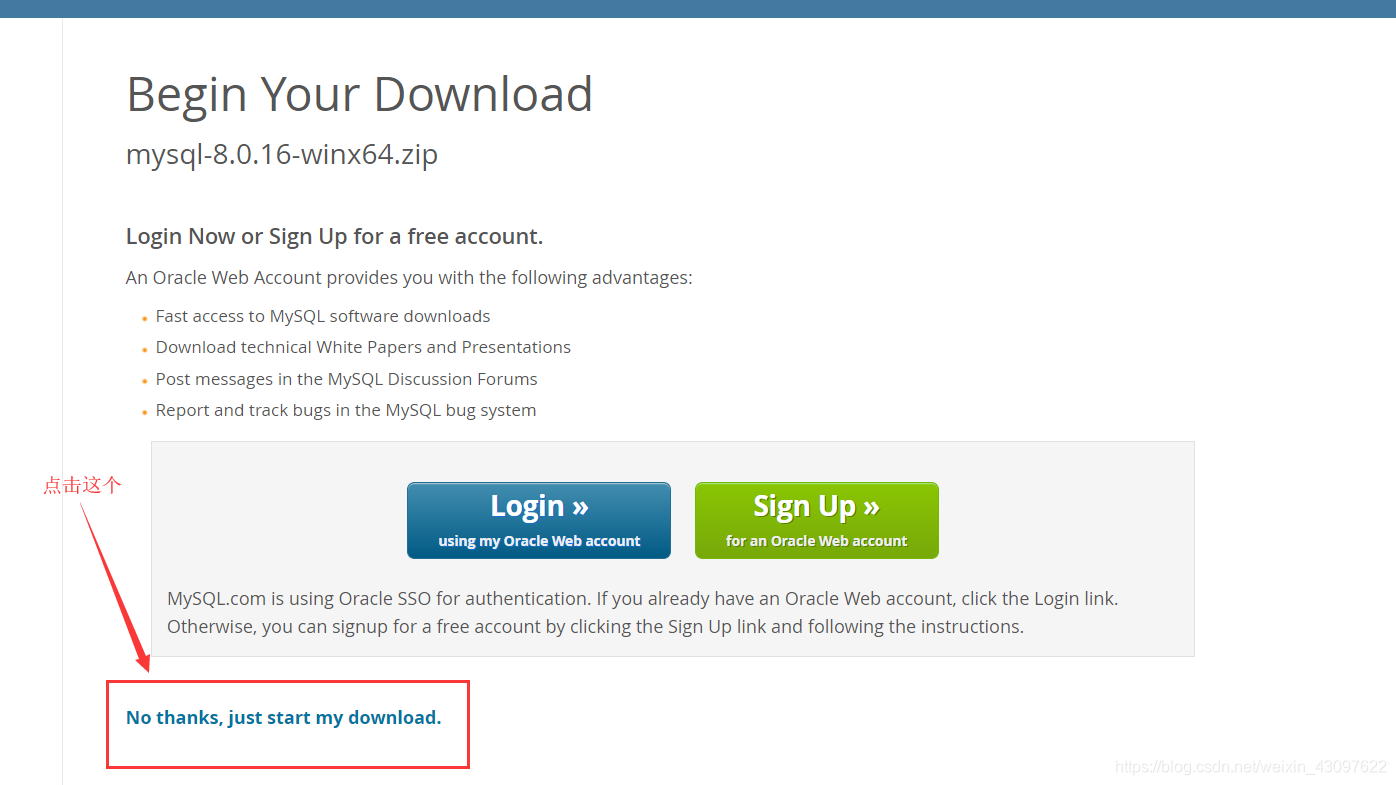Viewport: 1396px width, 785px height.
Task: Click the blue Login button
Action: (538, 520)
